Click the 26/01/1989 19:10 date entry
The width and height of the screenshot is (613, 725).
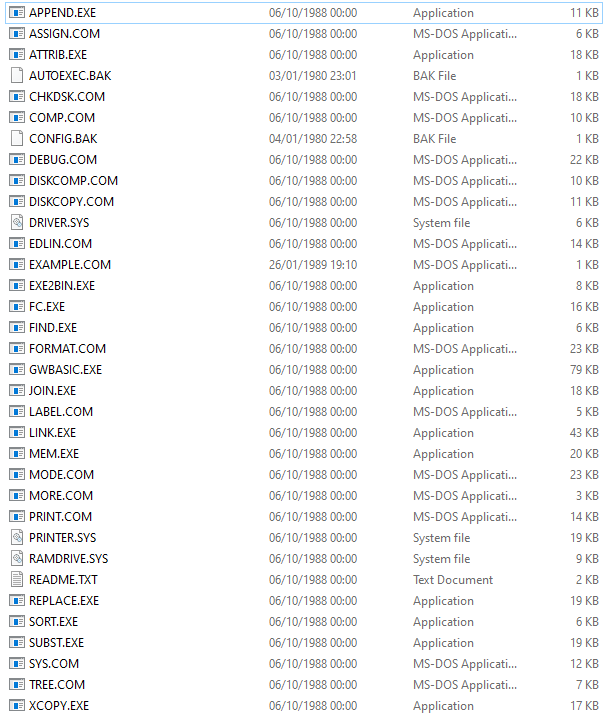(x=313, y=265)
